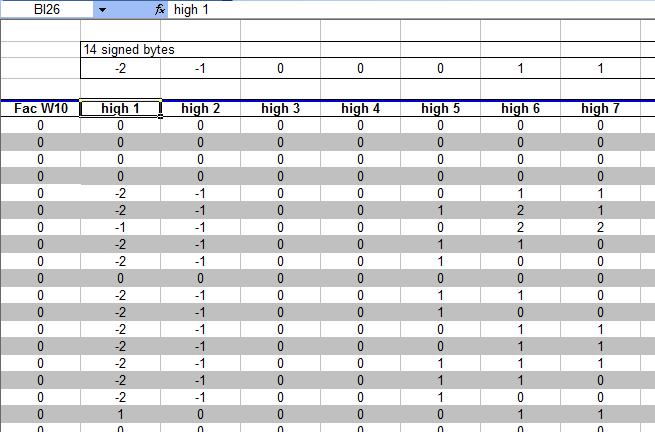Select high 6 value in the row where high 7 is 2
Screen dimensions: 655x432
tap(520, 227)
